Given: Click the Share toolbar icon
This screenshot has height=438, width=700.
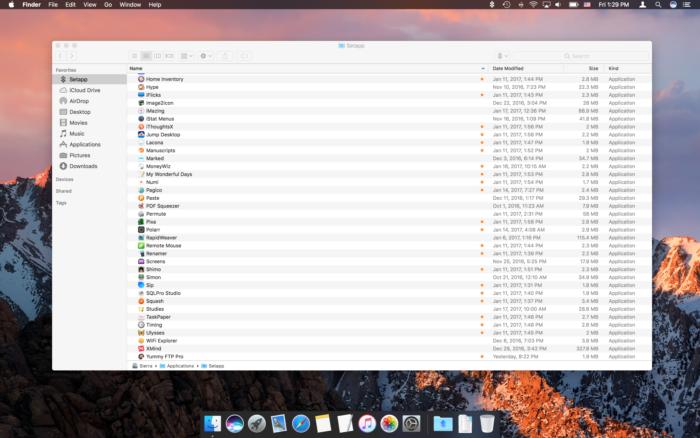Looking at the screenshot, I should point(225,56).
